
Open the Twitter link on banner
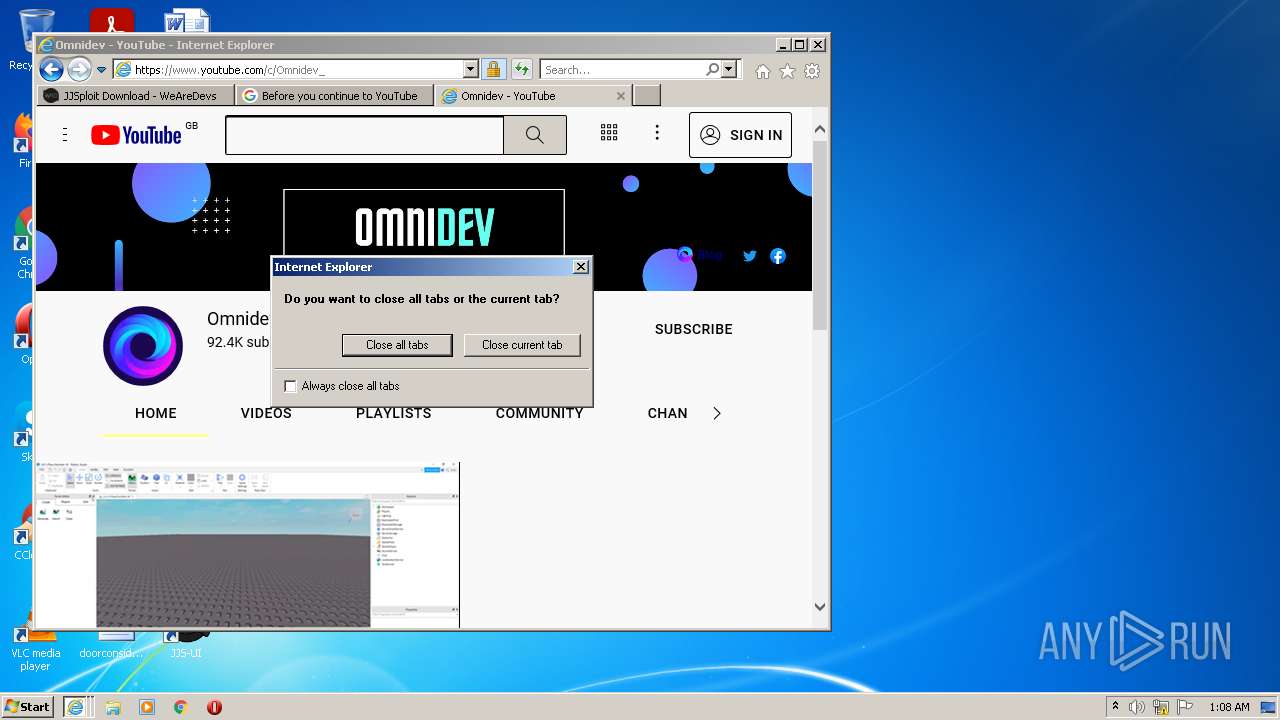coord(749,256)
